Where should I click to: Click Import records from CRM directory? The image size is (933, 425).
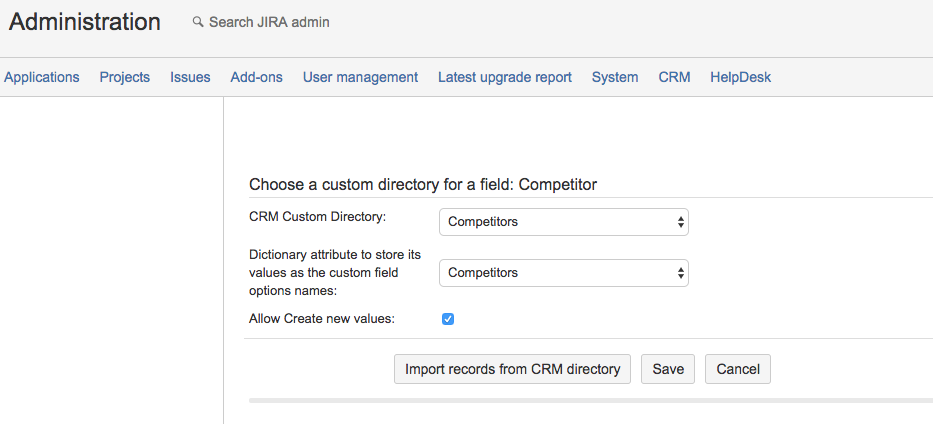pos(512,369)
